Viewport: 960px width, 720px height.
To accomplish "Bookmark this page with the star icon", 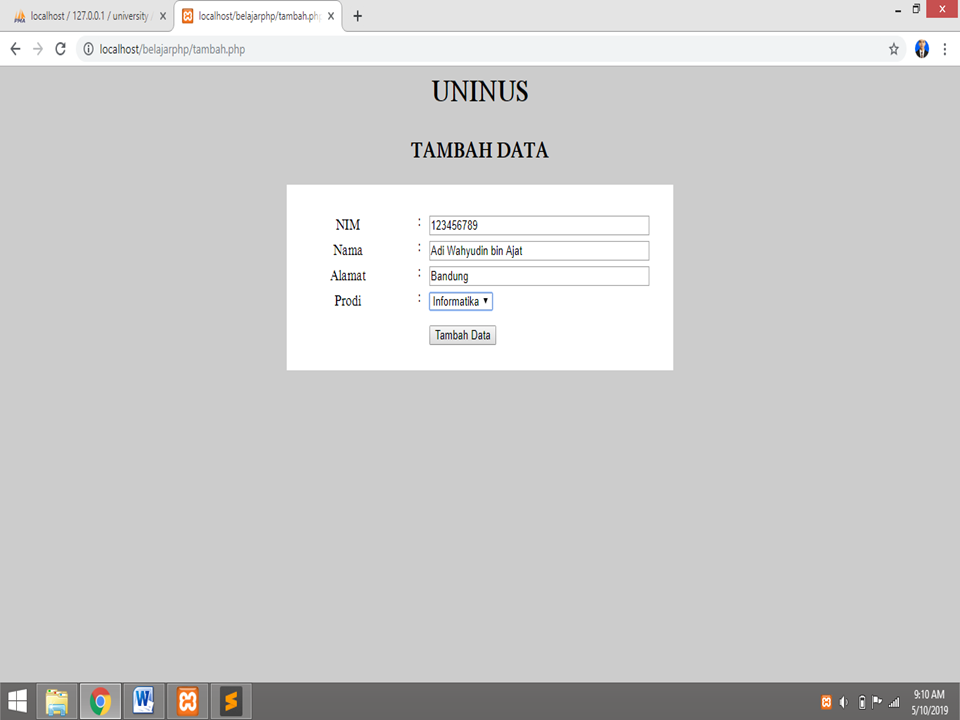I will coord(893,49).
